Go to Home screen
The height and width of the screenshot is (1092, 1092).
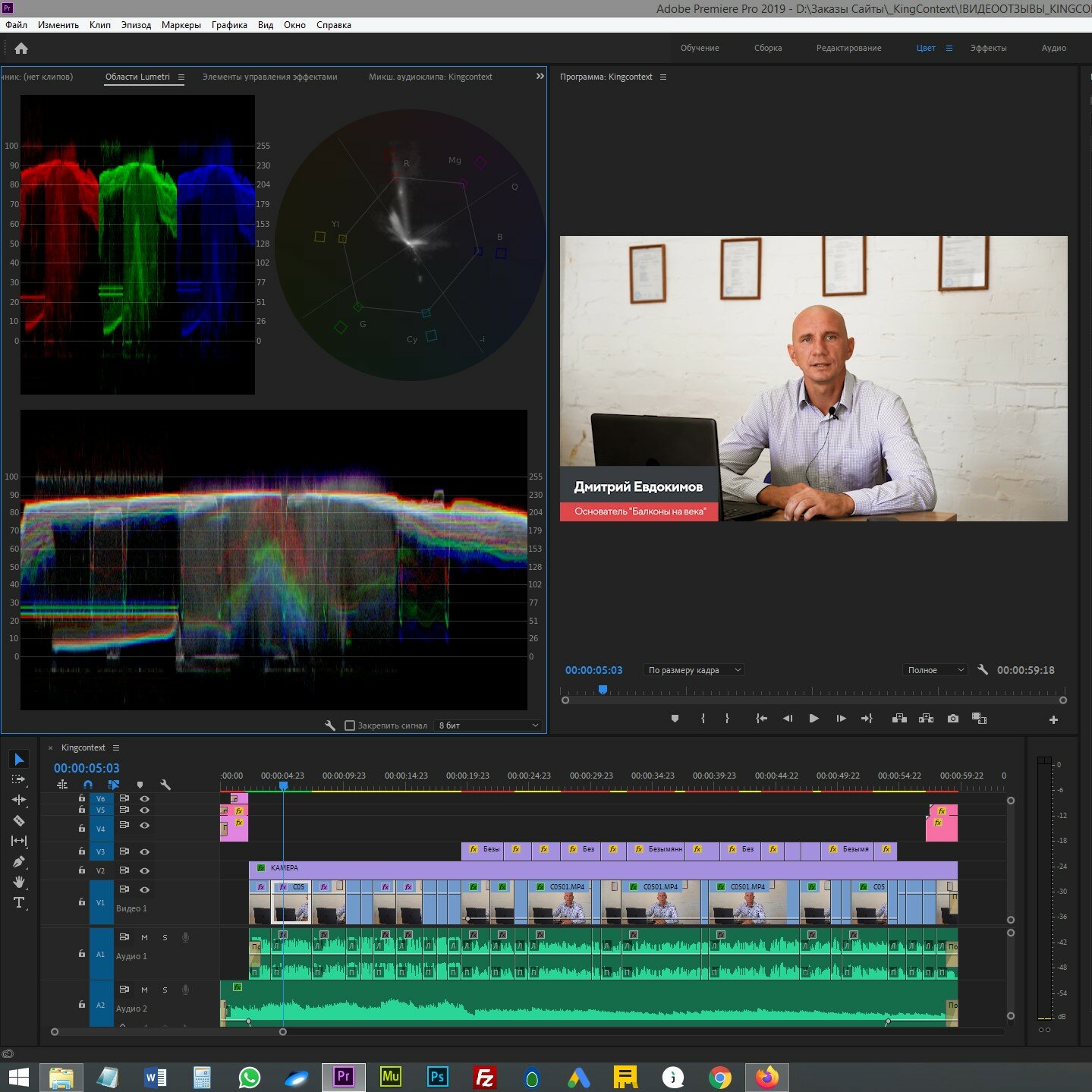tap(21, 49)
